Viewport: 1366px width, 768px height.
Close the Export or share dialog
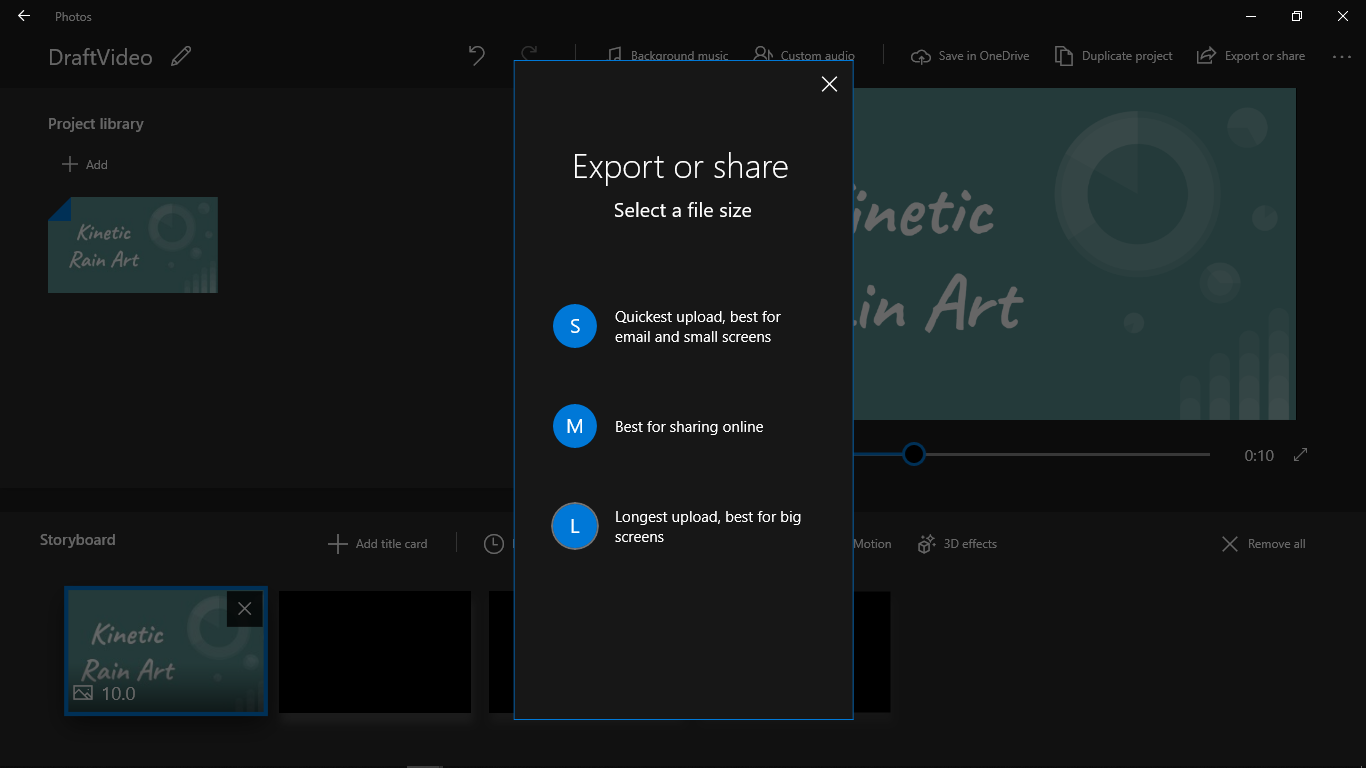pos(829,85)
